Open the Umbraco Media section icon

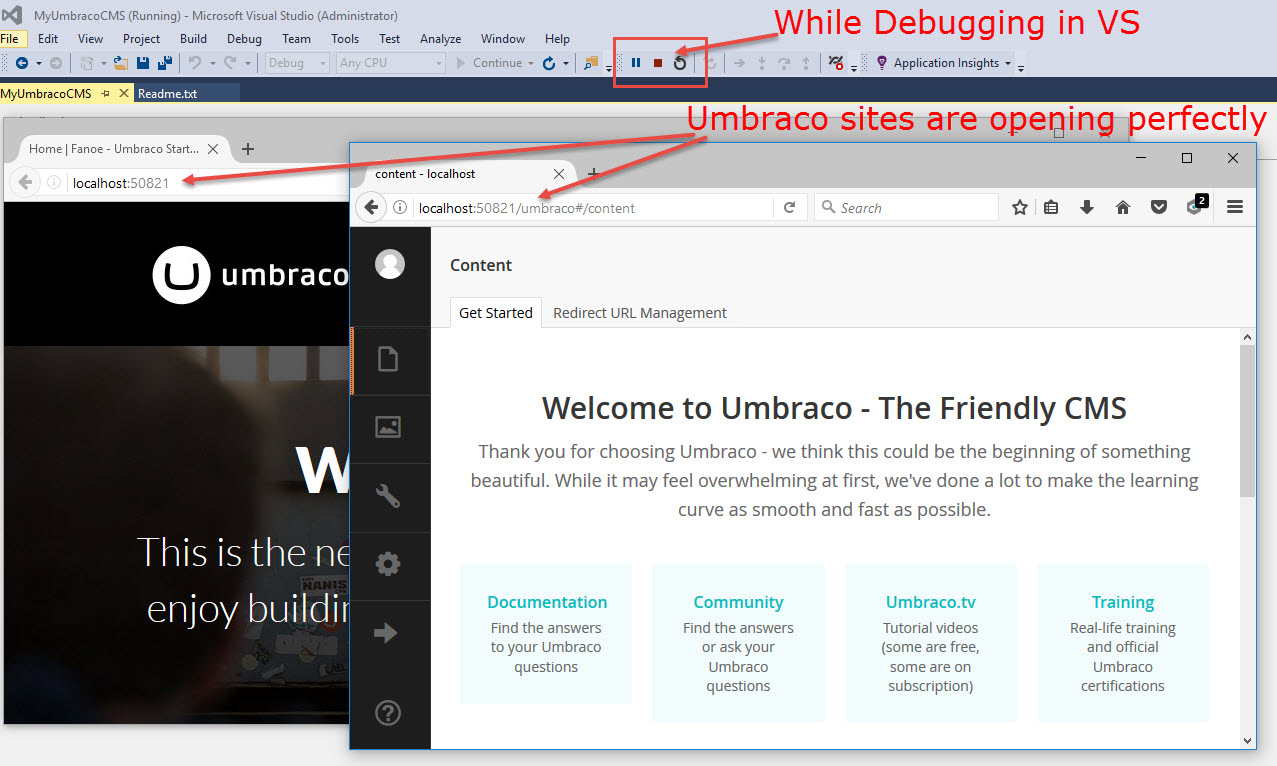point(388,428)
